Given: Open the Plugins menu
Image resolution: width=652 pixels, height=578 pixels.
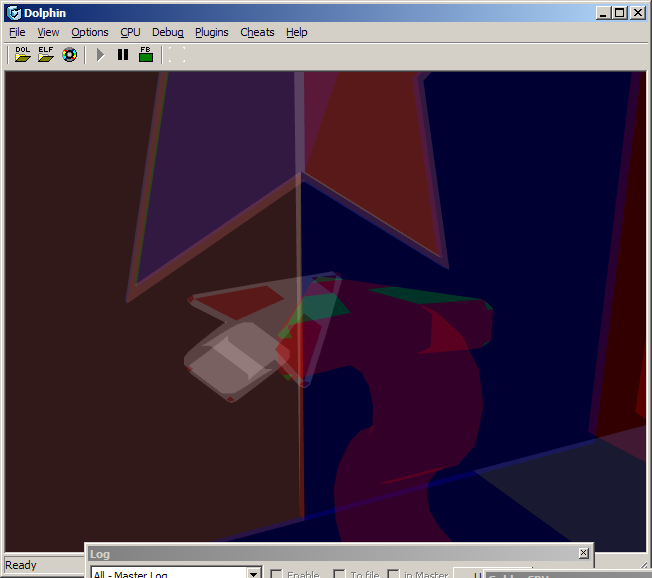Looking at the screenshot, I should (x=211, y=32).
